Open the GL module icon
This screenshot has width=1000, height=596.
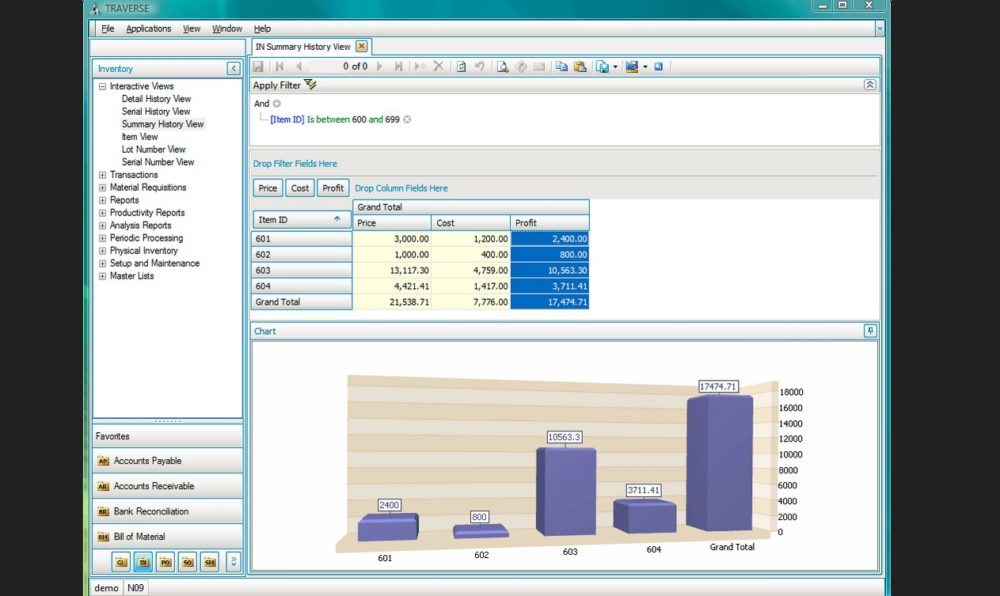tap(121, 563)
